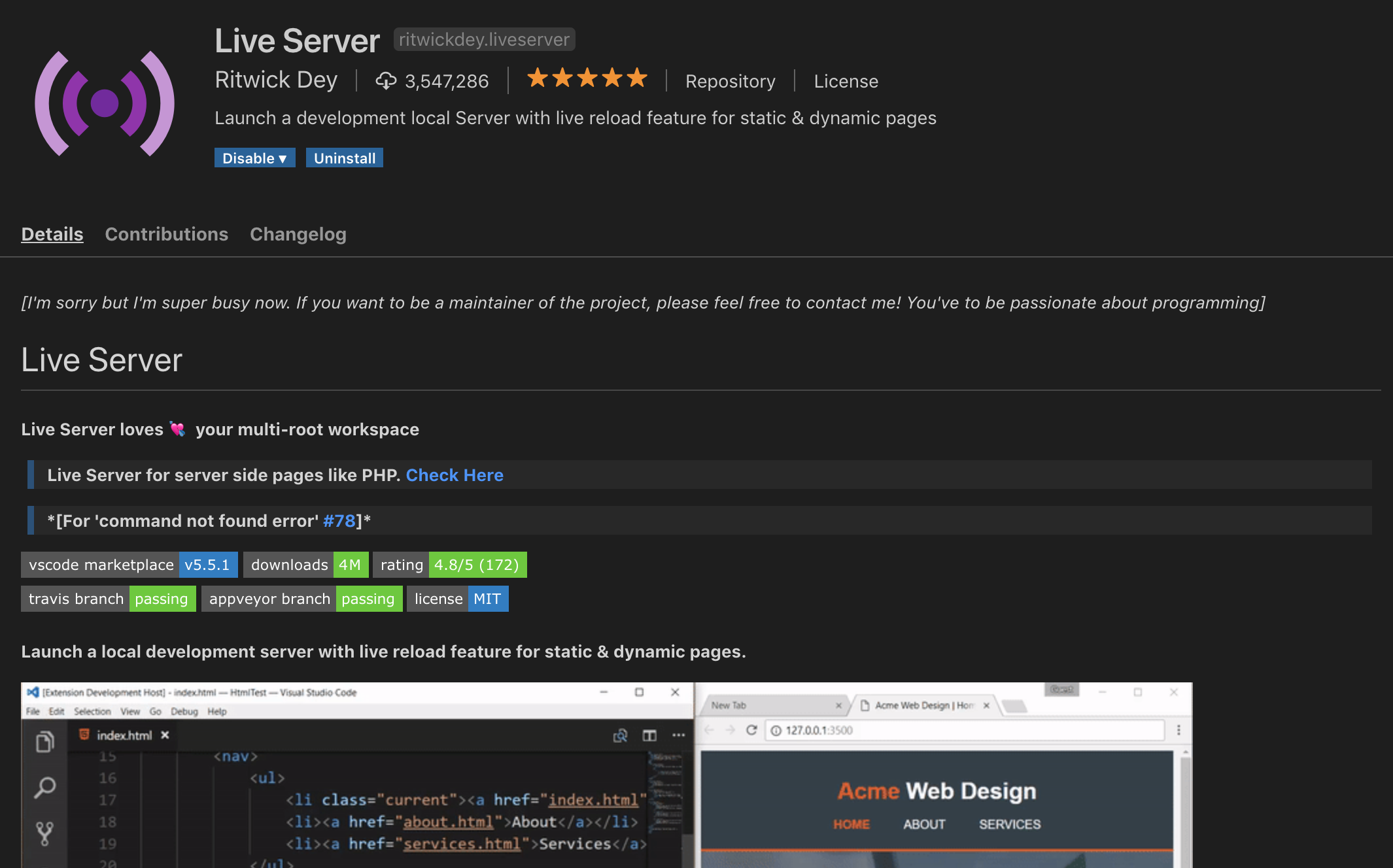Viewport: 1393px width, 868px height.
Task: Click the ritwickdey.liveserver identifier label
Action: point(484,39)
